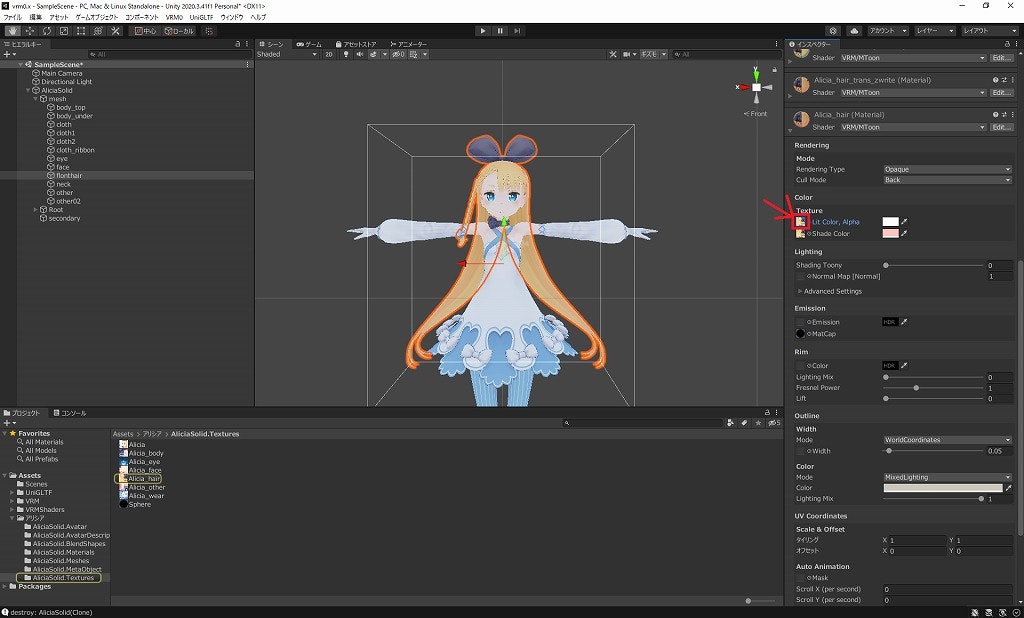Pick Shade Color with the eyedropper icon
Viewport: 1024px width, 618px height.
pyautogui.click(x=905, y=234)
